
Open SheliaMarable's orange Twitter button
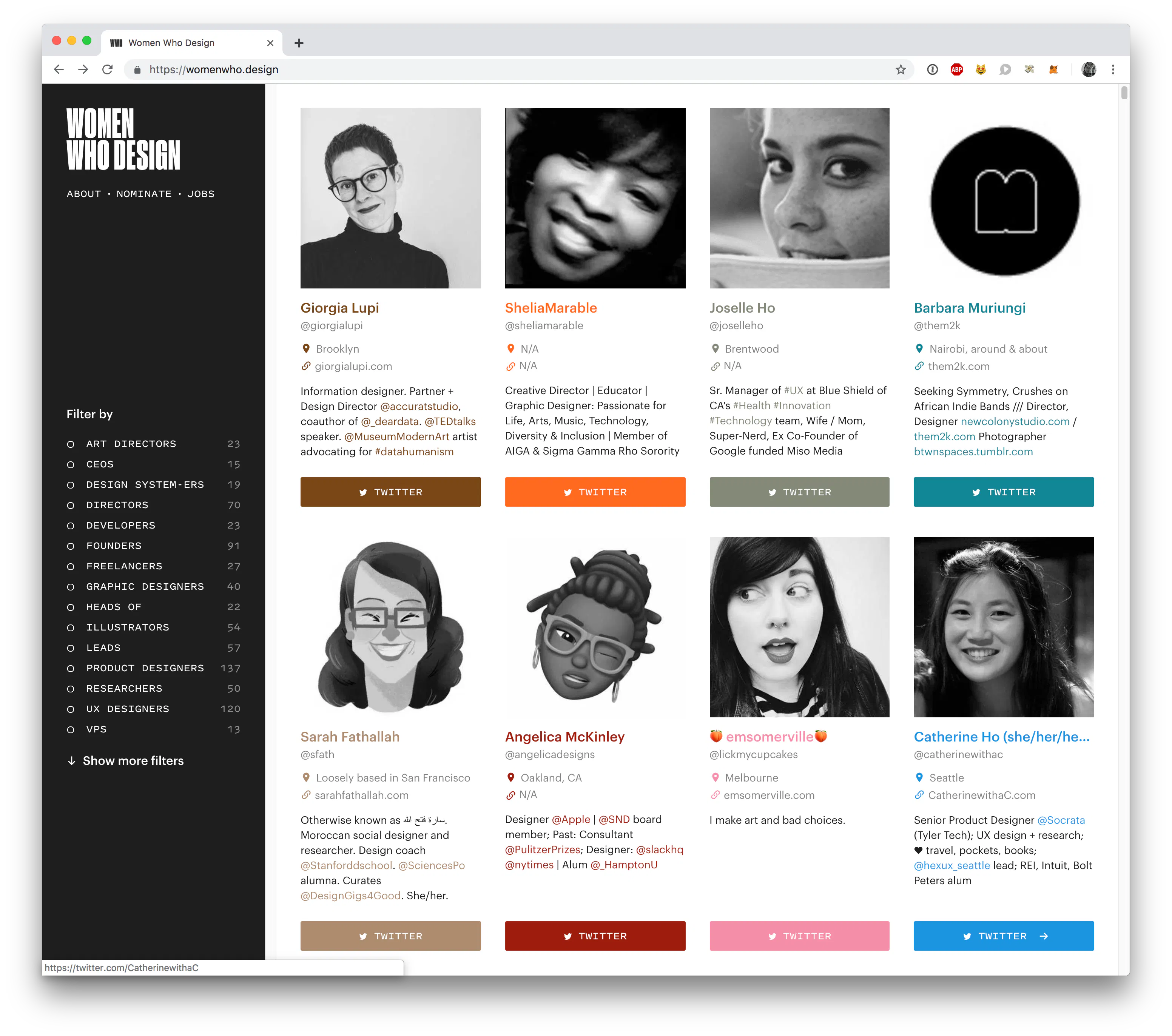click(x=595, y=492)
